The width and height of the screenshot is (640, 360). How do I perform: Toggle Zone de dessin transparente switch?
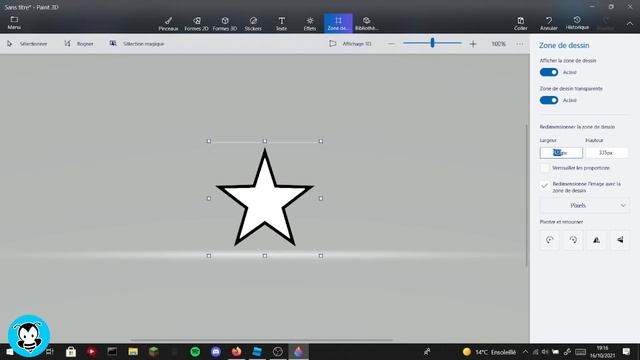(549, 100)
